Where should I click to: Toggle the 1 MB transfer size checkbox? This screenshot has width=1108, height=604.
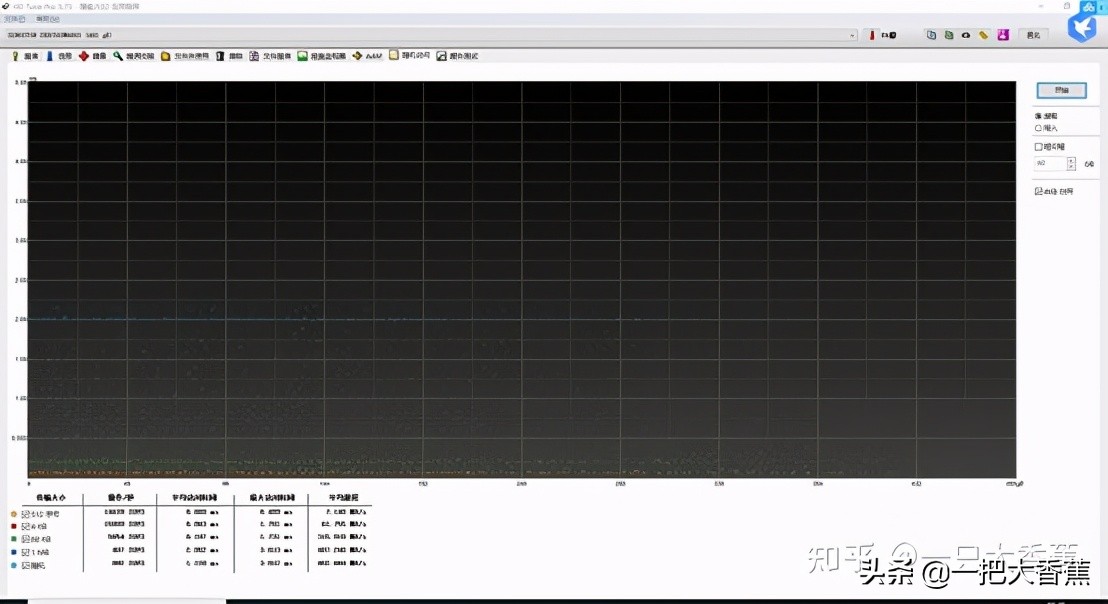[25, 552]
